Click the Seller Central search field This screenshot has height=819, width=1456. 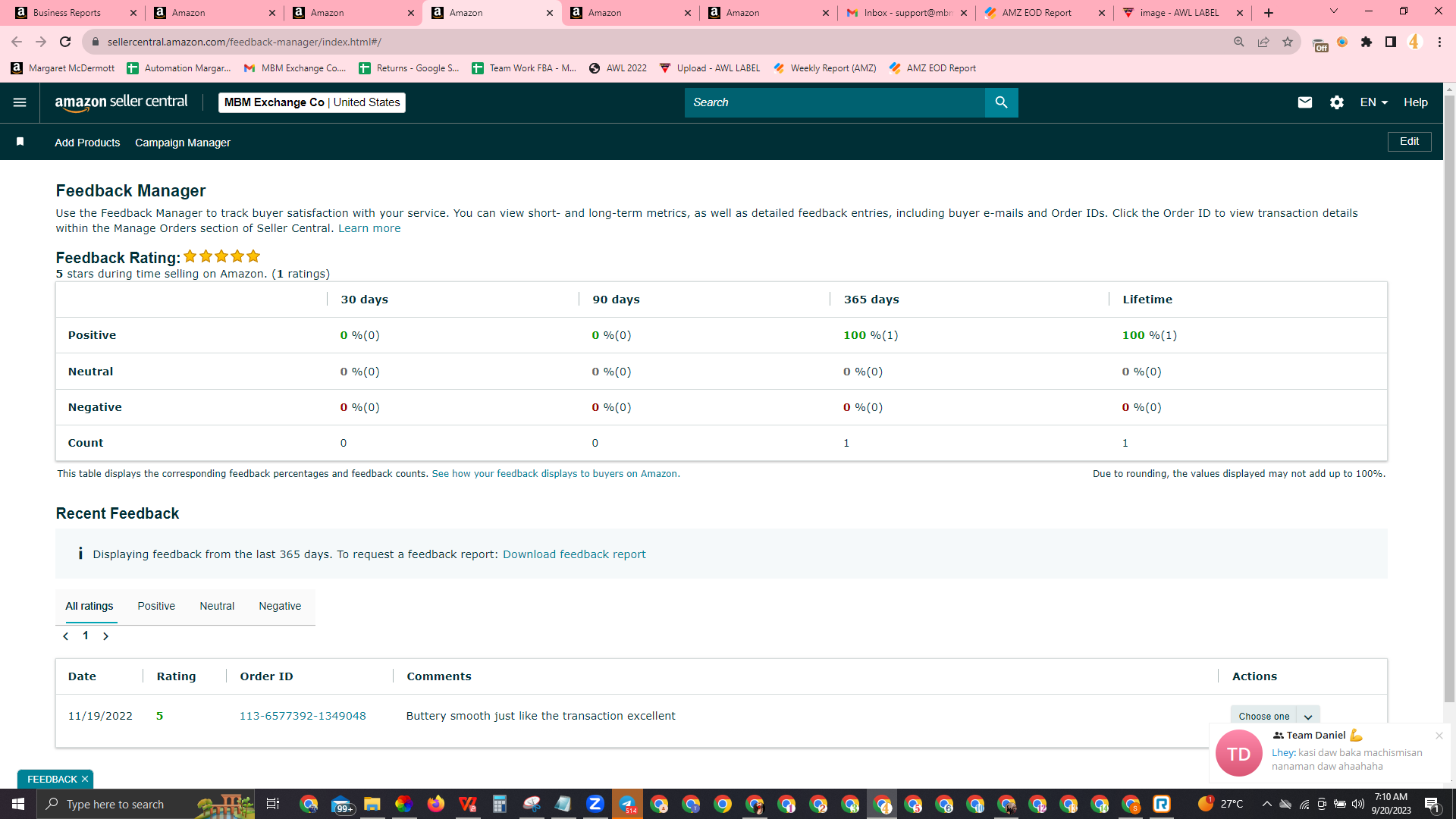(834, 102)
